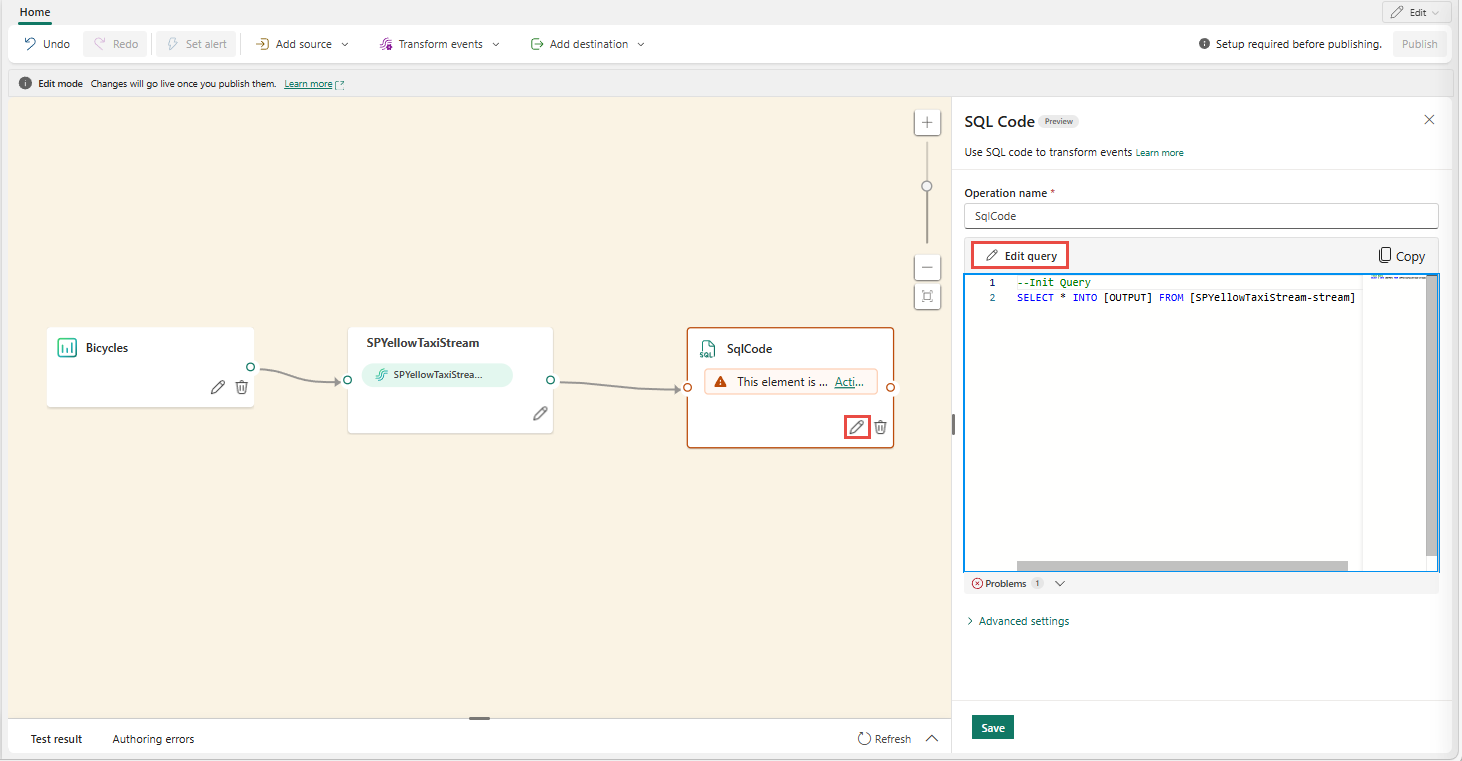Delete the SqlCode node with trash icon
Image resolution: width=1462 pixels, height=761 pixels.
click(x=880, y=427)
